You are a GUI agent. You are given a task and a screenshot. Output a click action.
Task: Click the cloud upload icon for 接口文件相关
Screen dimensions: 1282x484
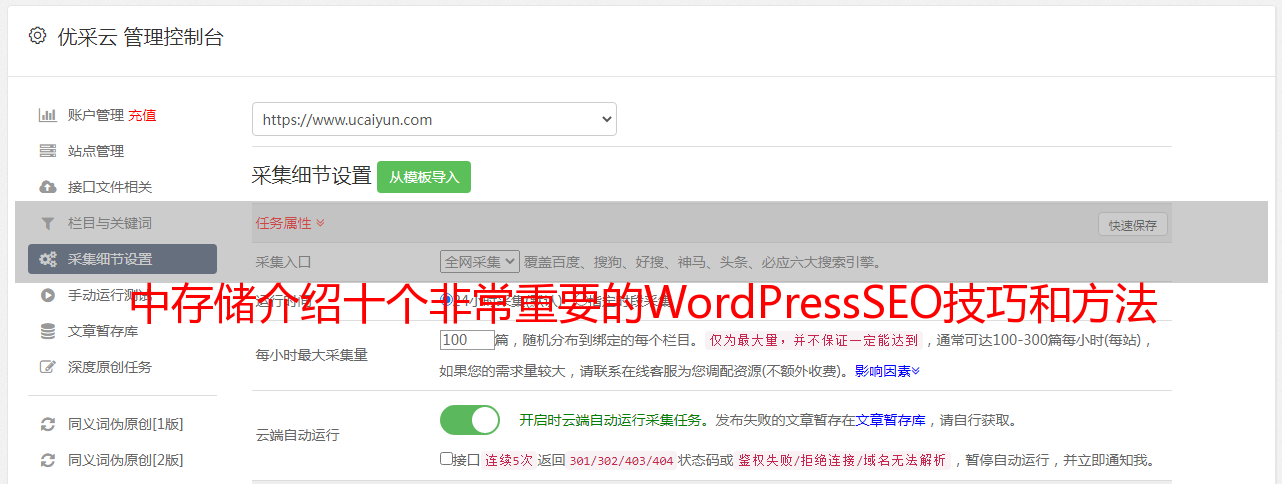(47, 187)
